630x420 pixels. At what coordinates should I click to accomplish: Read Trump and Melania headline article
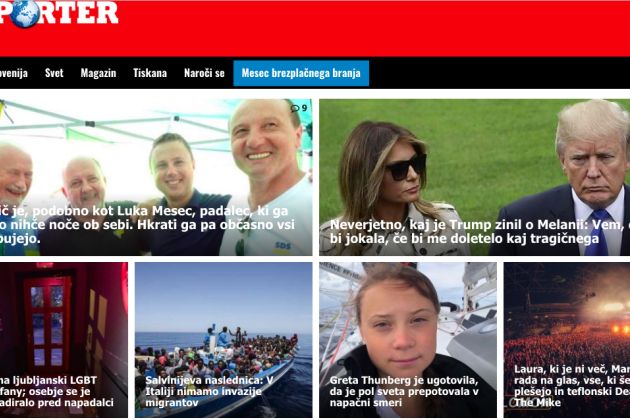[480, 232]
